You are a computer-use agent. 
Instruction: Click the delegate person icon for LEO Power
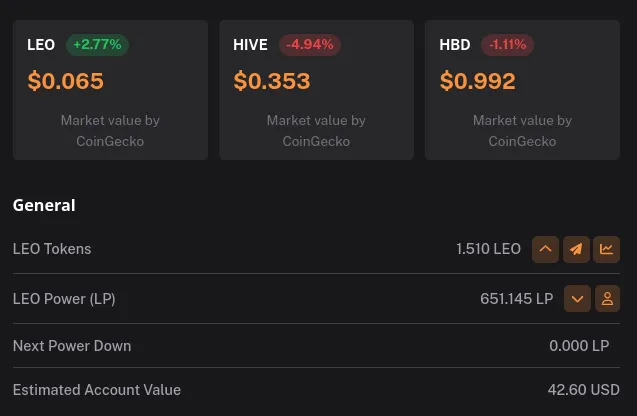coord(607,298)
